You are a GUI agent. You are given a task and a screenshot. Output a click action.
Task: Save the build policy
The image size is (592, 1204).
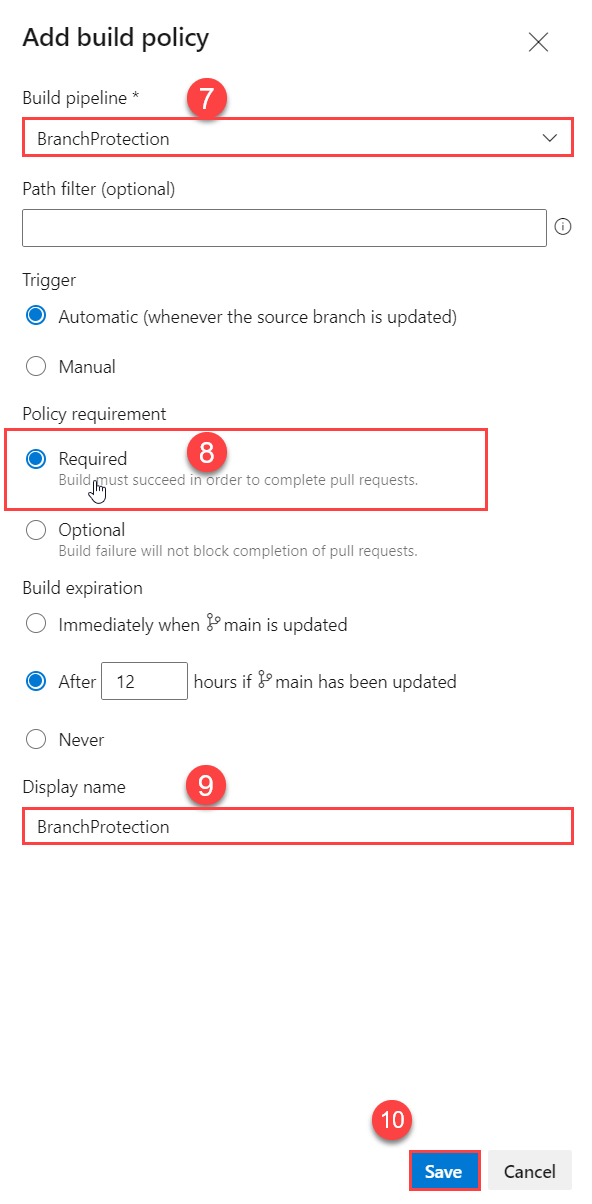tap(443, 1171)
